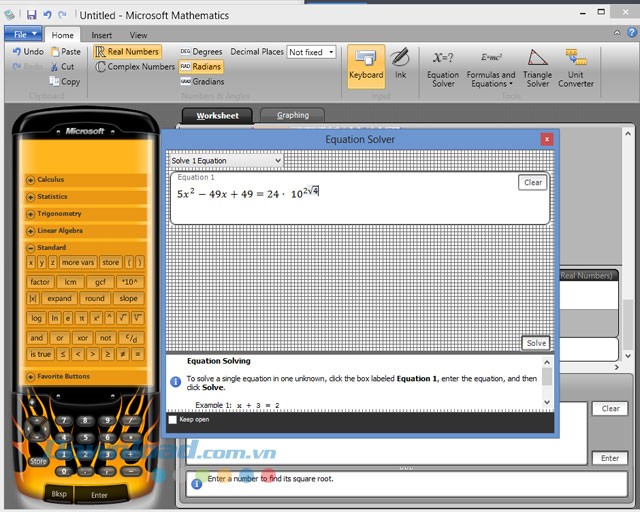Click the Save icon in title bar
The height and width of the screenshot is (512, 640).
tap(31, 15)
